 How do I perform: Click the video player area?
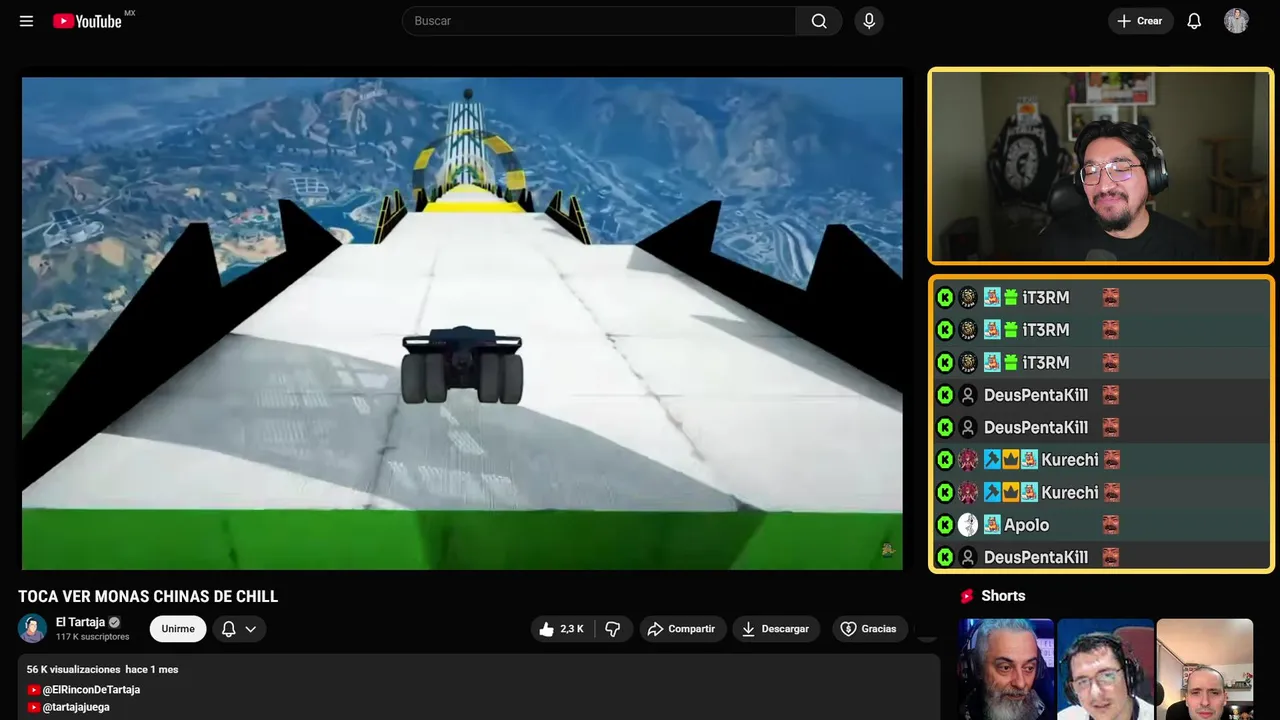462,323
